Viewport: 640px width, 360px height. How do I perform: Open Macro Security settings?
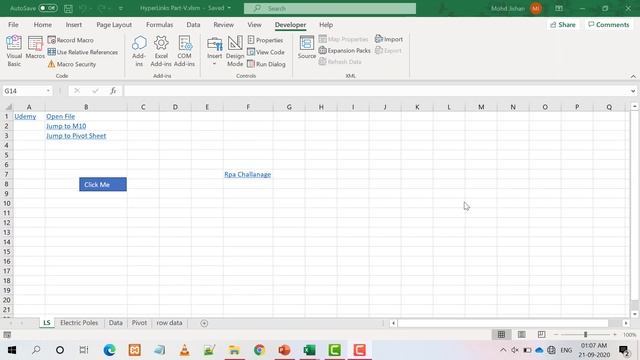point(72,64)
